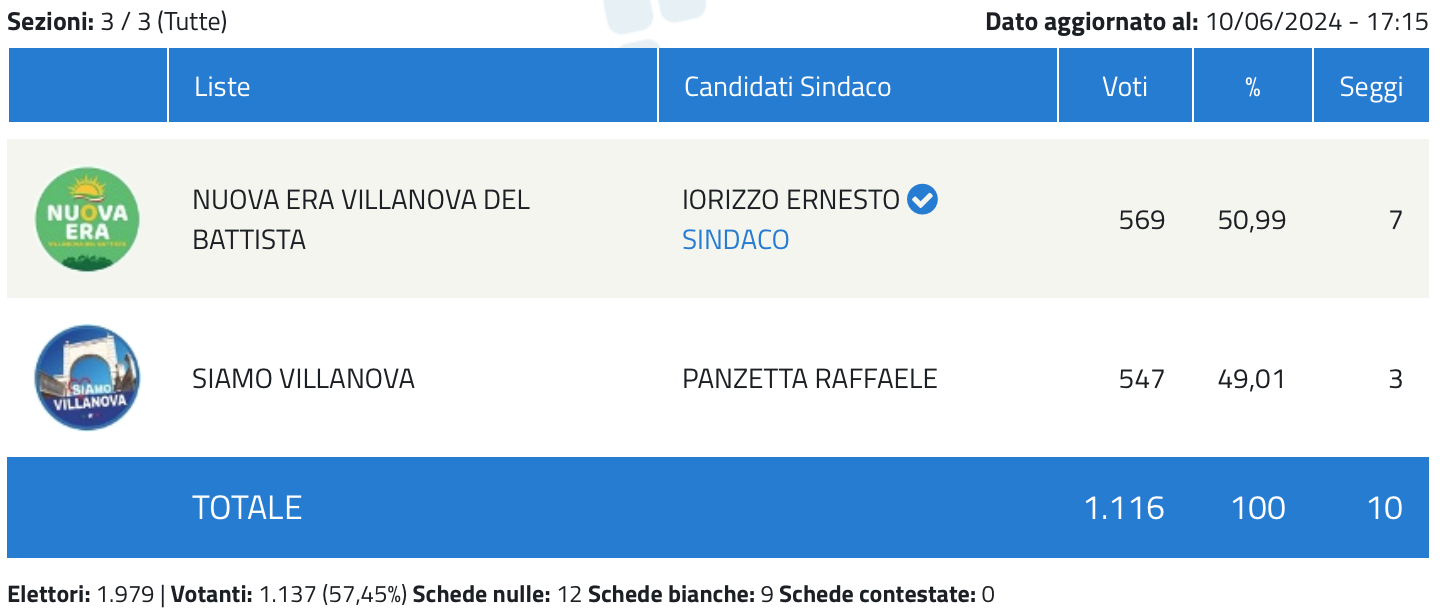Viewport: 1446px width, 612px height.
Task: Click the % percentage column header
Action: point(1253,86)
